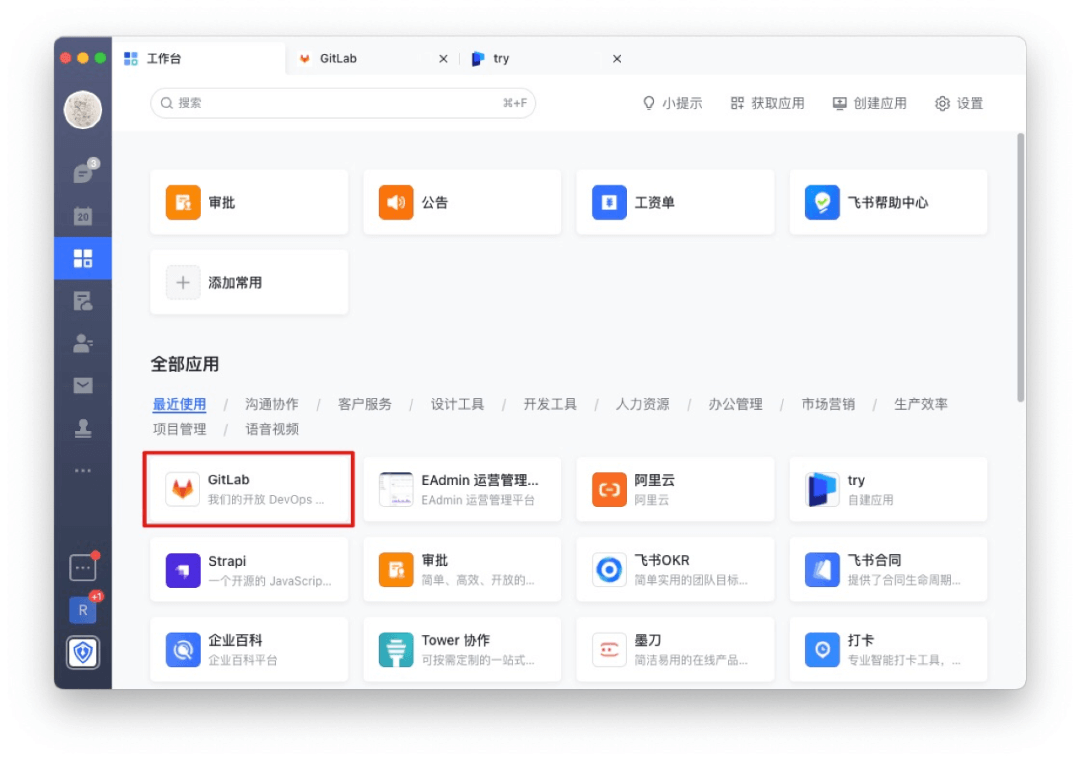
Task: Click the shield icon at sidebar bottom
Action: click(x=83, y=652)
